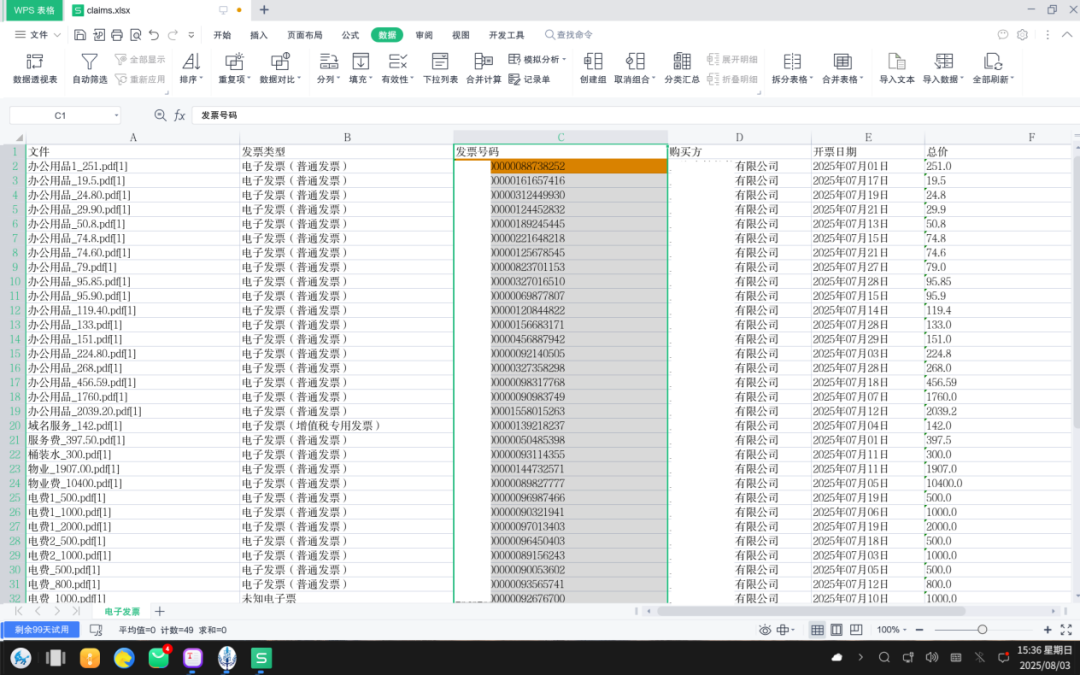
Task: Click the Undo arrow icon
Action: click(x=154, y=34)
